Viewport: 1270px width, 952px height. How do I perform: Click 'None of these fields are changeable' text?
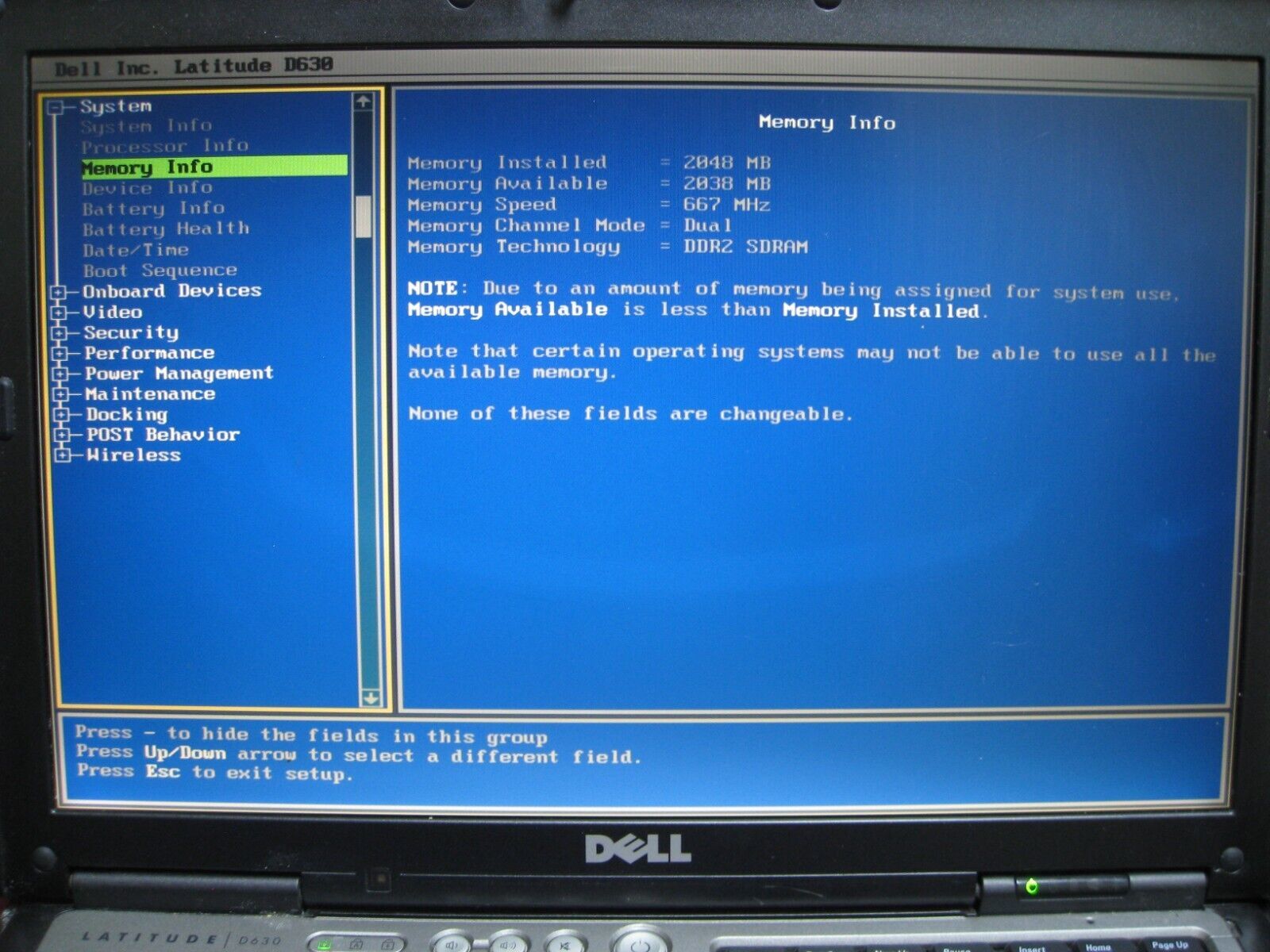(630, 413)
